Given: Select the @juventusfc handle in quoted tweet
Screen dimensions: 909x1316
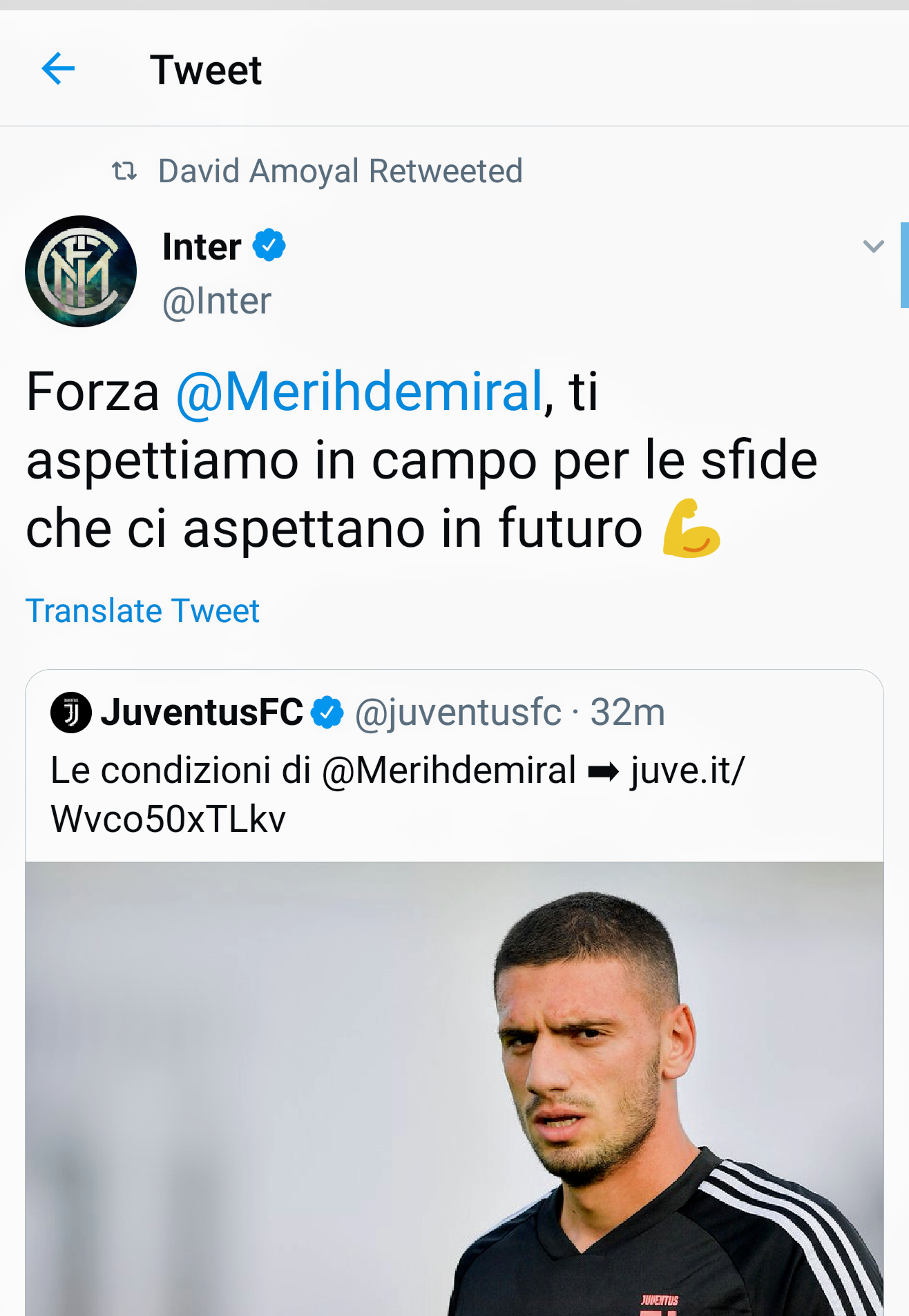Looking at the screenshot, I should [x=457, y=712].
